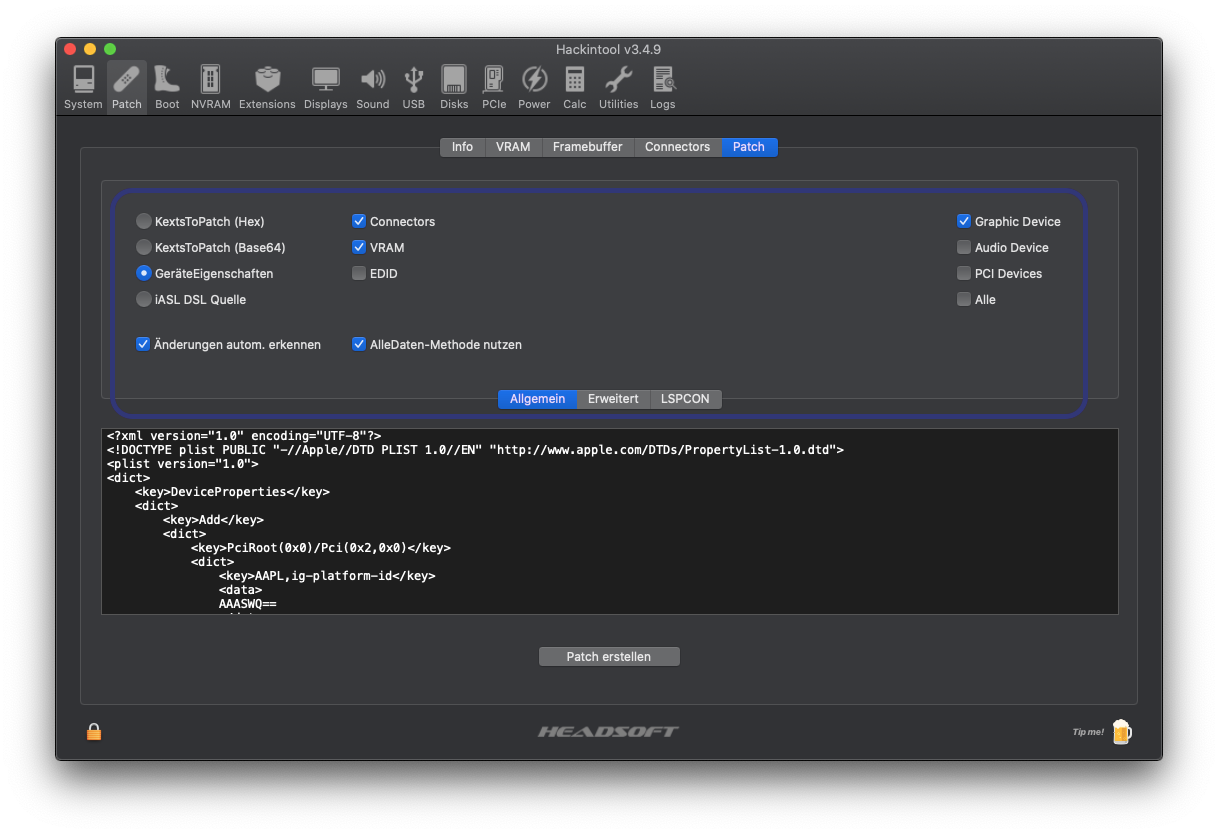Viewport: 1218px width, 834px height.
Task: Click the xml version declaration line
Action: click(x=244, y=436)
